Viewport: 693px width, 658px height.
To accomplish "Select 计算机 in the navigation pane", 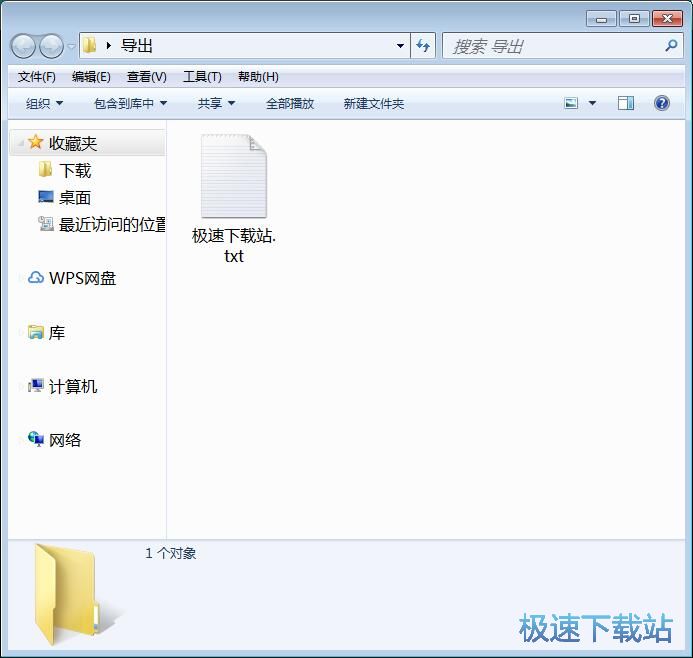I will [x=73, y=387].
